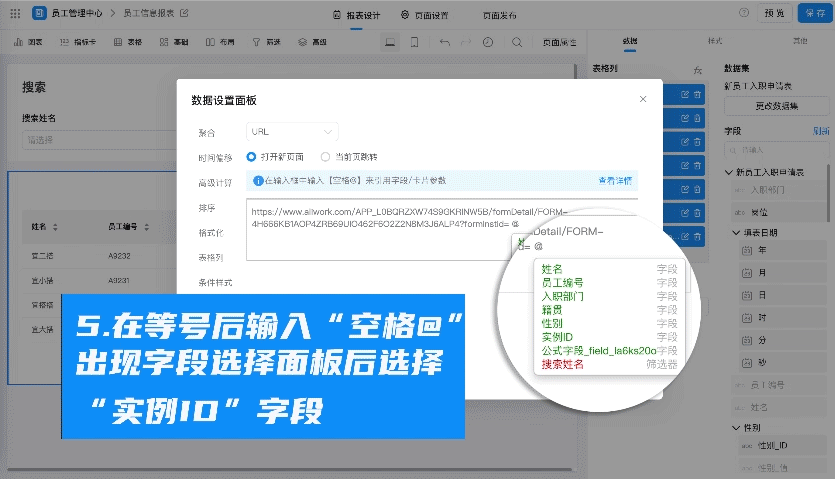This screenshot has width=835, height=479.
Task: Switch to the 页面设置 tab
Action: tap(425, 15)
